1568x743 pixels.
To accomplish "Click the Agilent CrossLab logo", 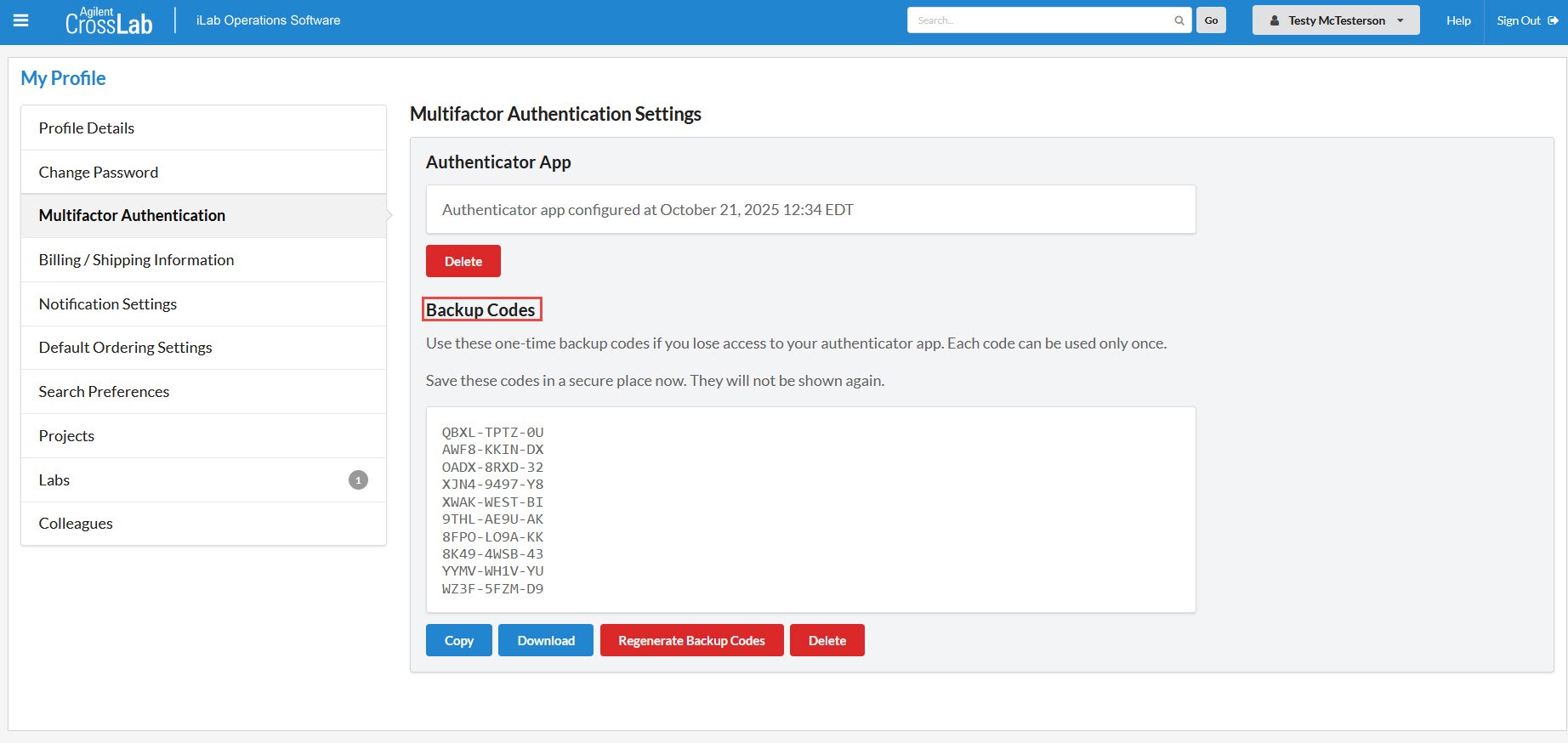I will pyautogui.click(x=109, y=21).
